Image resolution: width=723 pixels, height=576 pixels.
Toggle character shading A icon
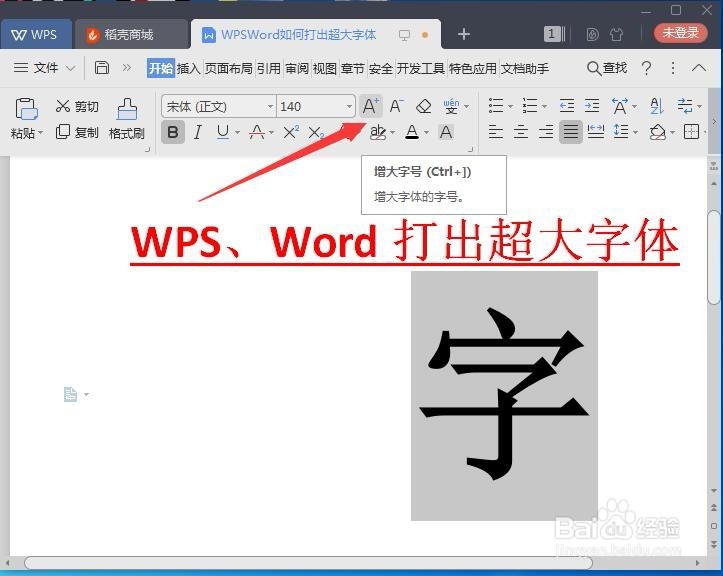[x=445, y=132]
